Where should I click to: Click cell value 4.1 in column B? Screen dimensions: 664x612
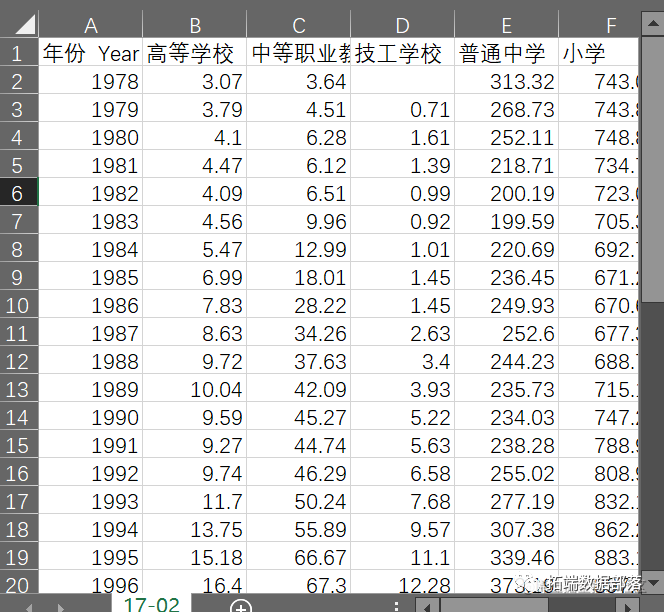[x=195, y=136]
